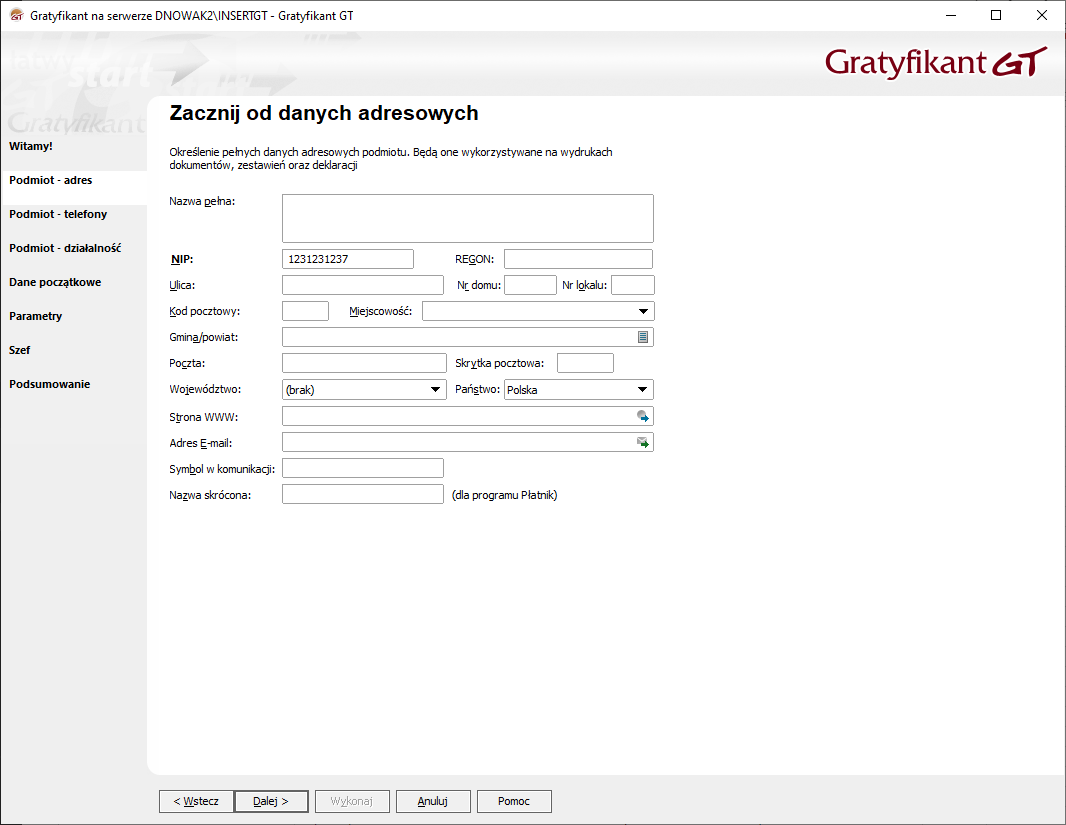The width and height of the screenshot is (1066, 825).
Task: Click the Ulica input field
Action: pos(362,285)
